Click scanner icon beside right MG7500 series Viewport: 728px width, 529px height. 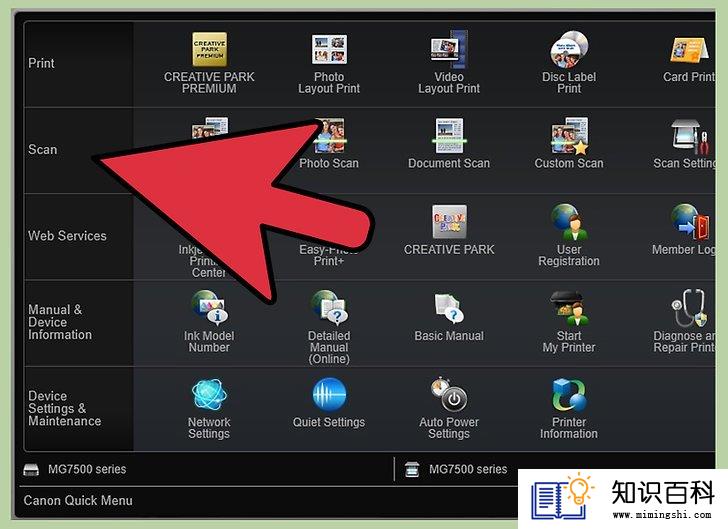pyautogui.click(x=412, y=470)
